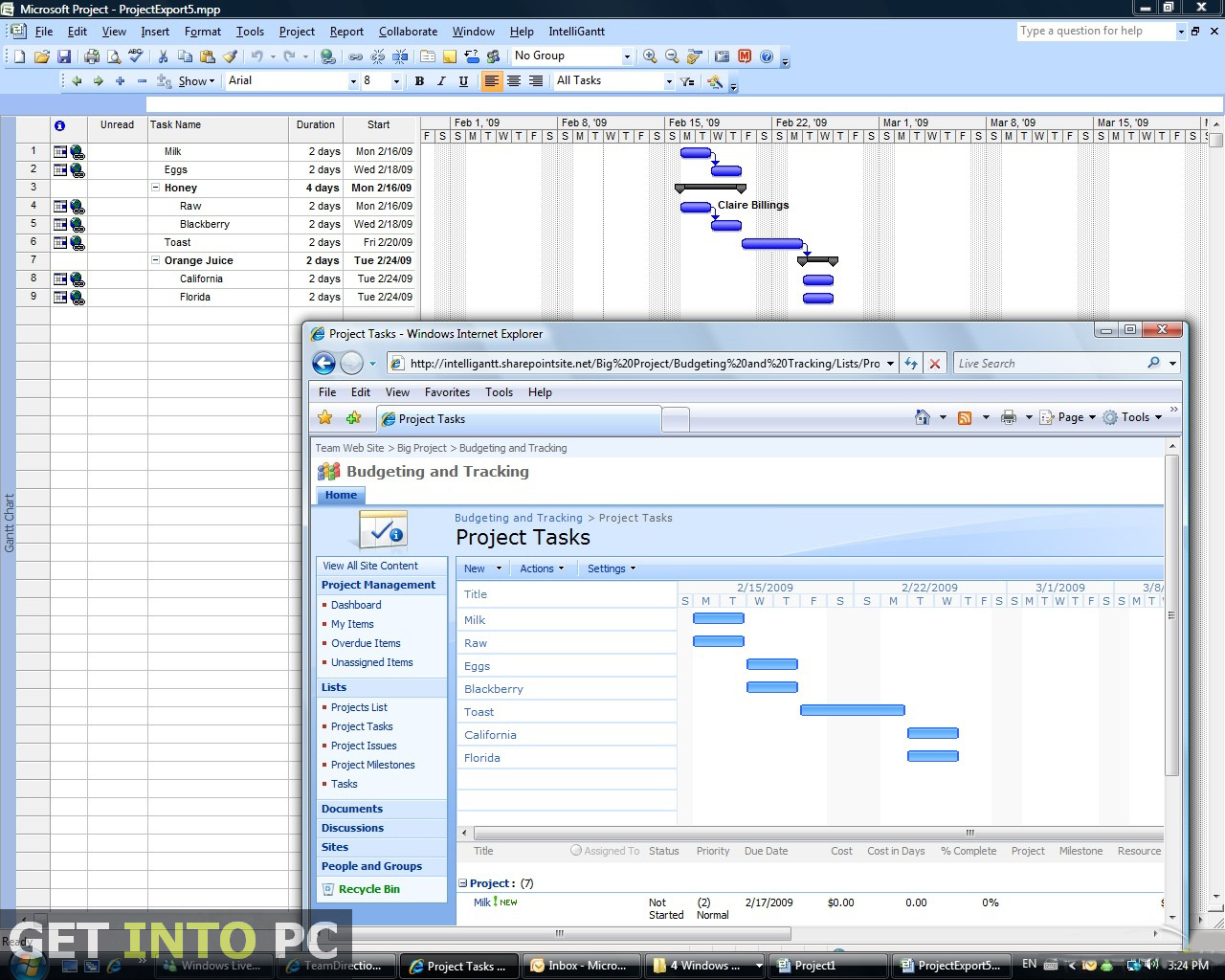Open Print Preview from Project toolbar
The width and height of the screenshot is (1225, 980).
(x=114, y=56)
